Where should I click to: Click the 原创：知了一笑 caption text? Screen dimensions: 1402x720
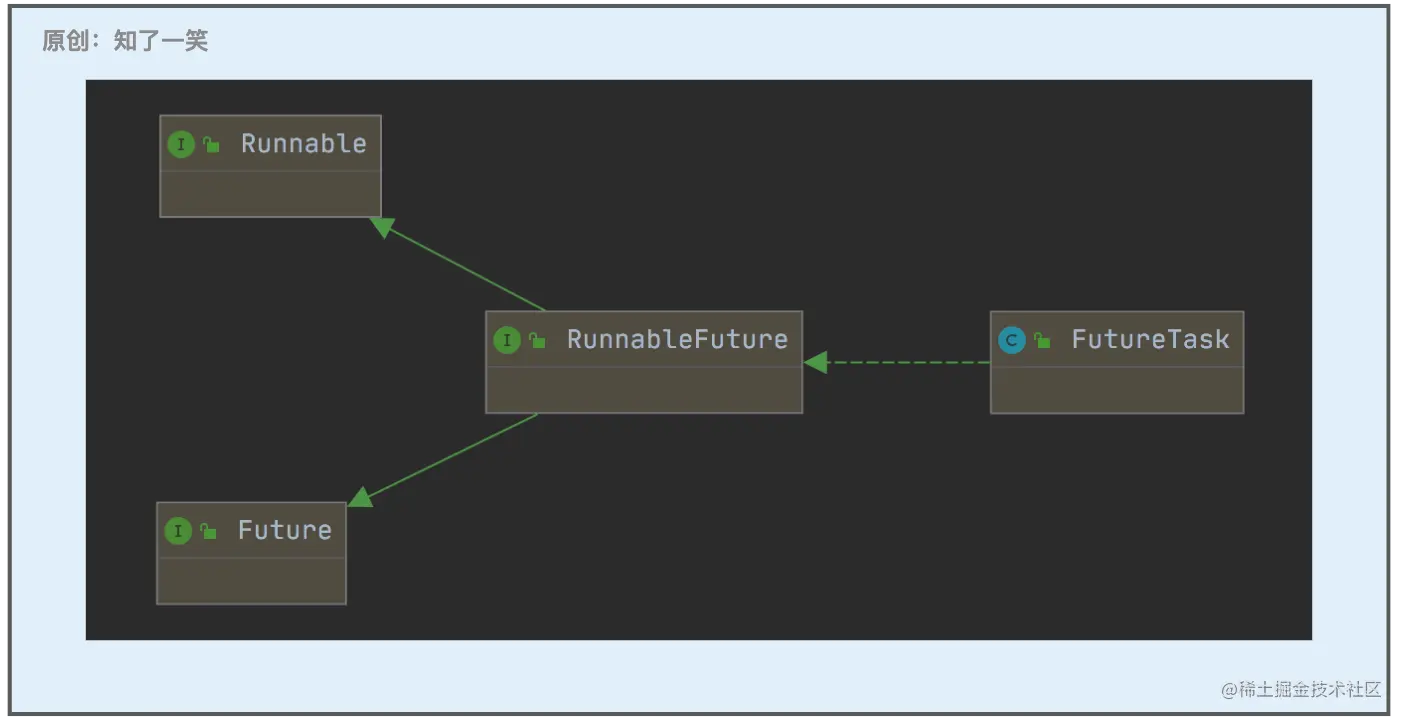tap(125, 41)
